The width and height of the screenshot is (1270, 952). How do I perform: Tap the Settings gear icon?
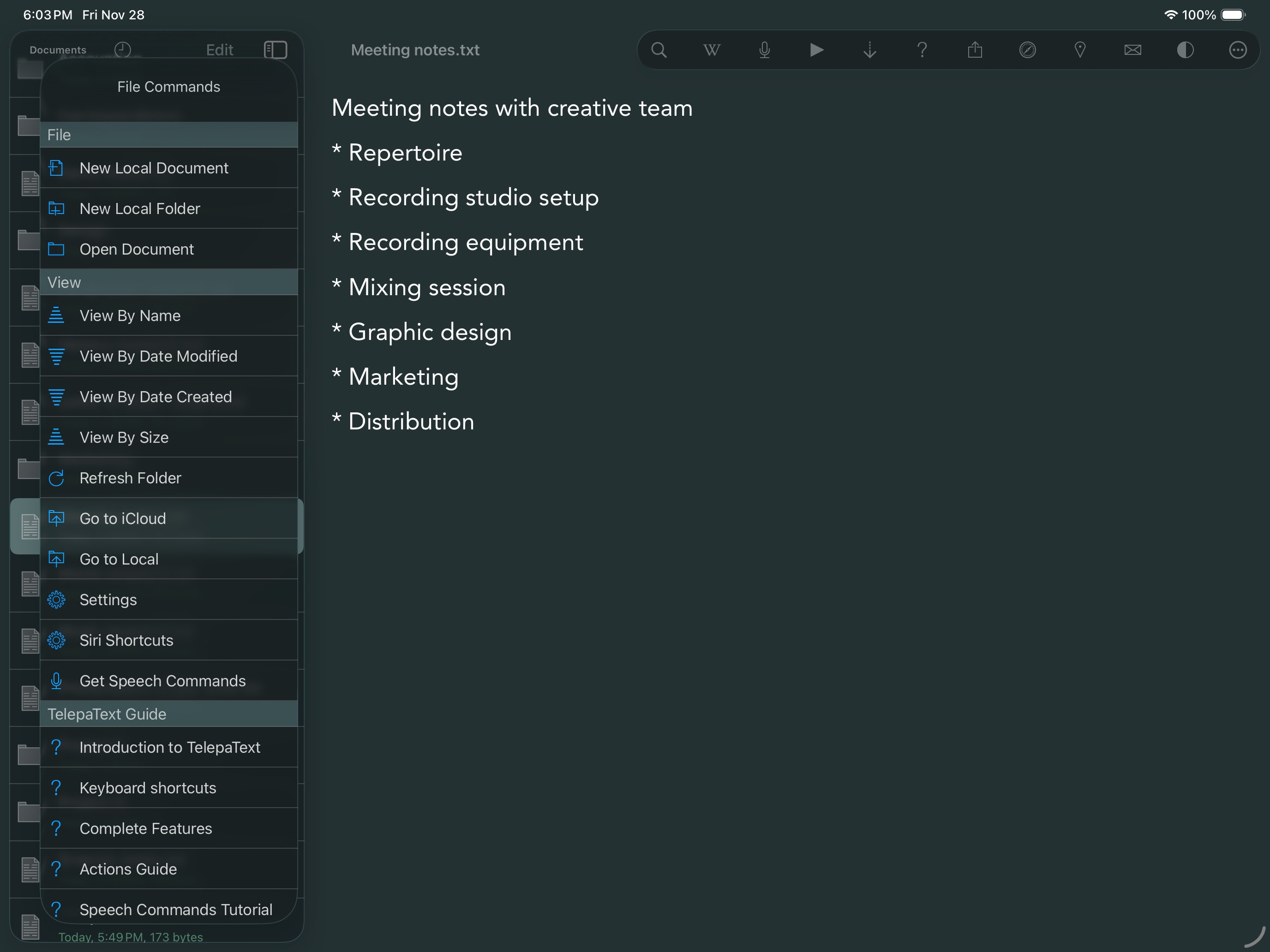pos(56,600)
